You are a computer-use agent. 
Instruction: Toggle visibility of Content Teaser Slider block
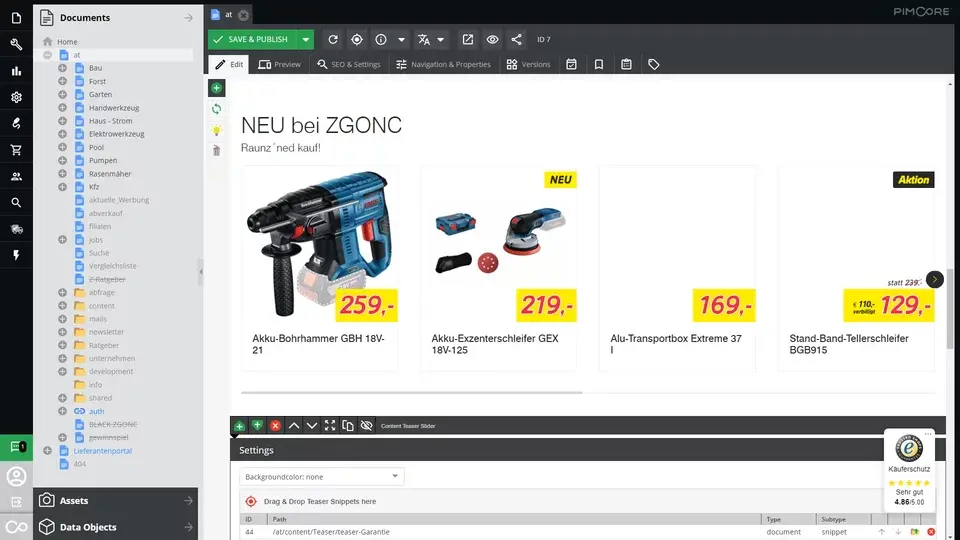pos(366,426)
